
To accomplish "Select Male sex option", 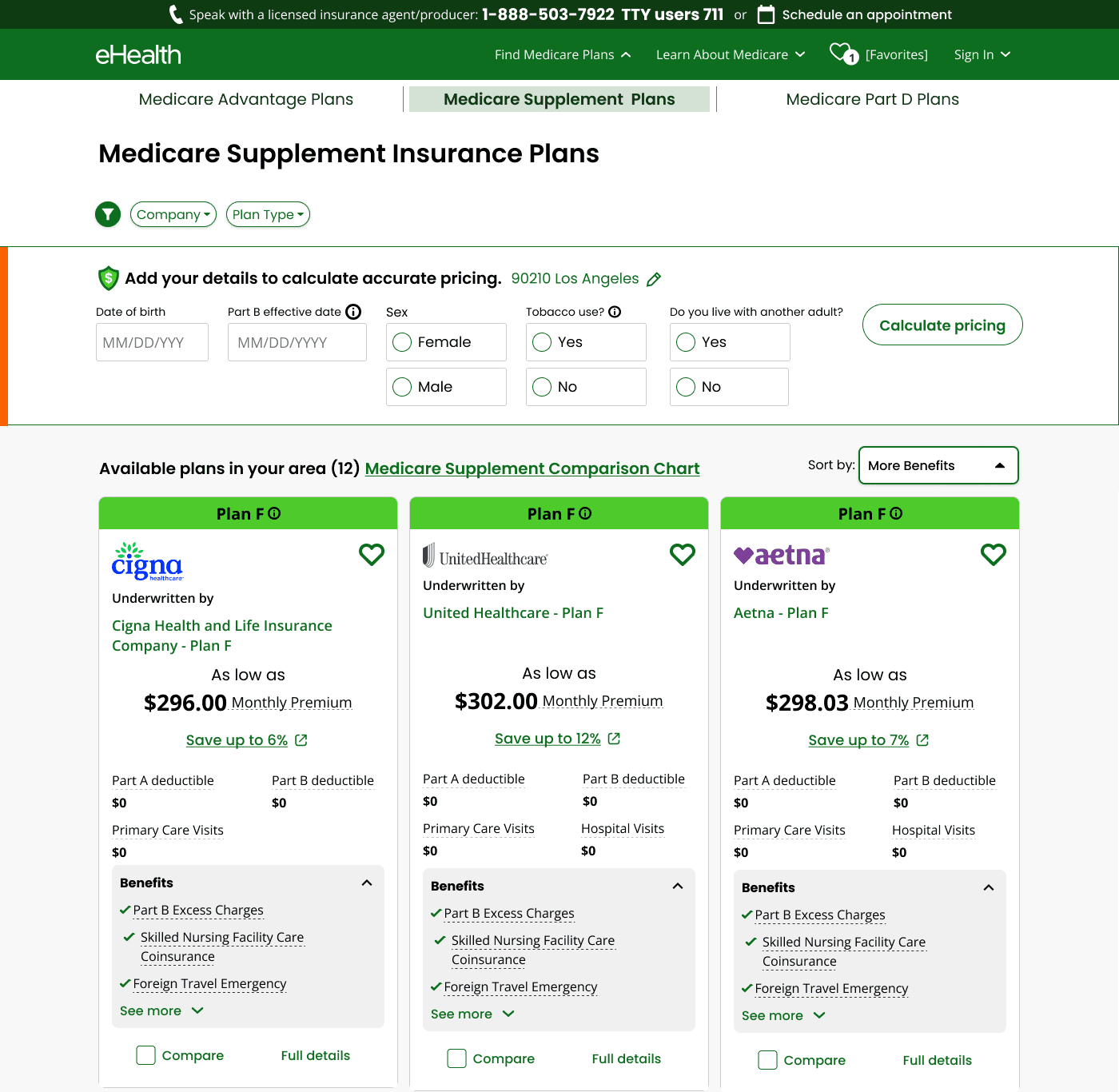I will (446, 387).
